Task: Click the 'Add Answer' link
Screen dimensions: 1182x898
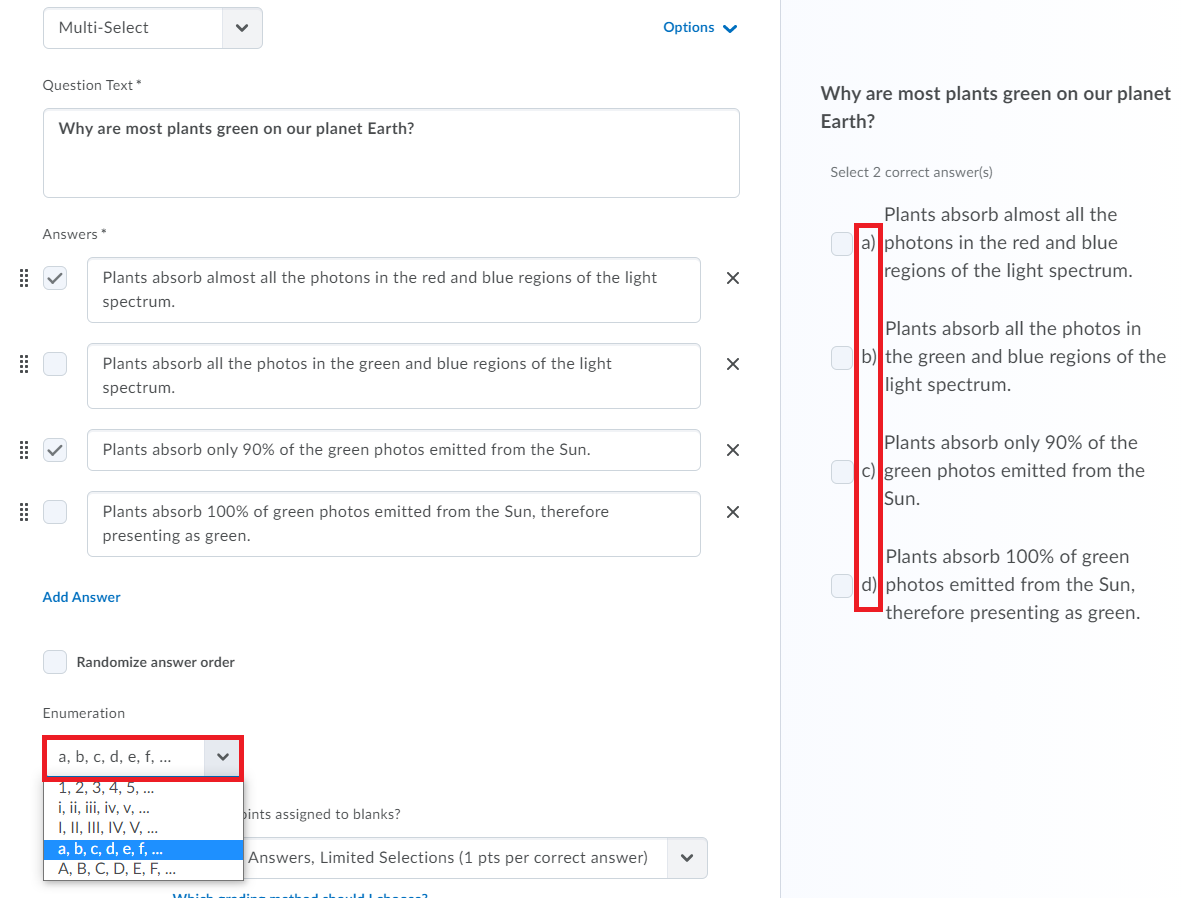Action: (x=81, y=596)
